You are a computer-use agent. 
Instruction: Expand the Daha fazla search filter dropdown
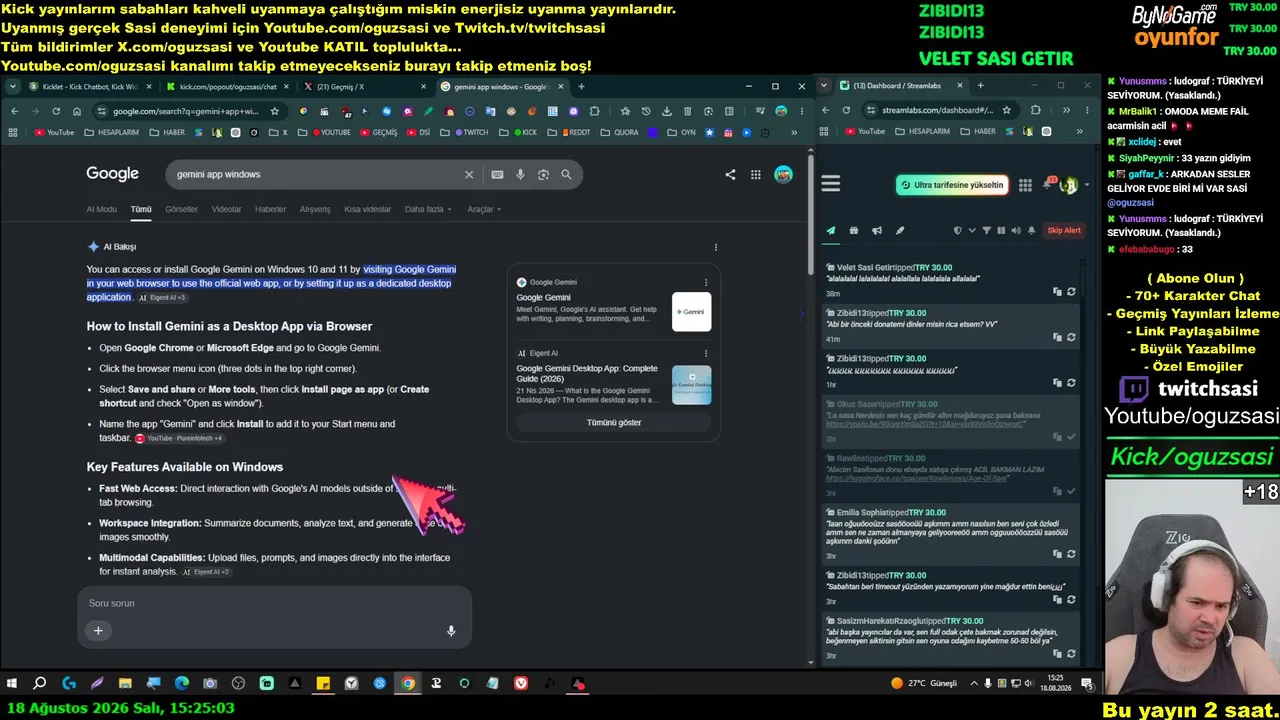pos(428,209)
